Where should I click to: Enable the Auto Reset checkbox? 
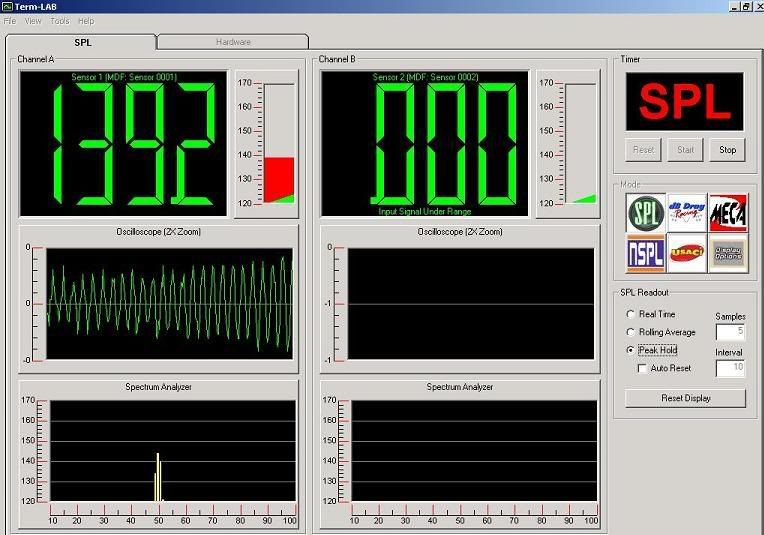[643, 368]
